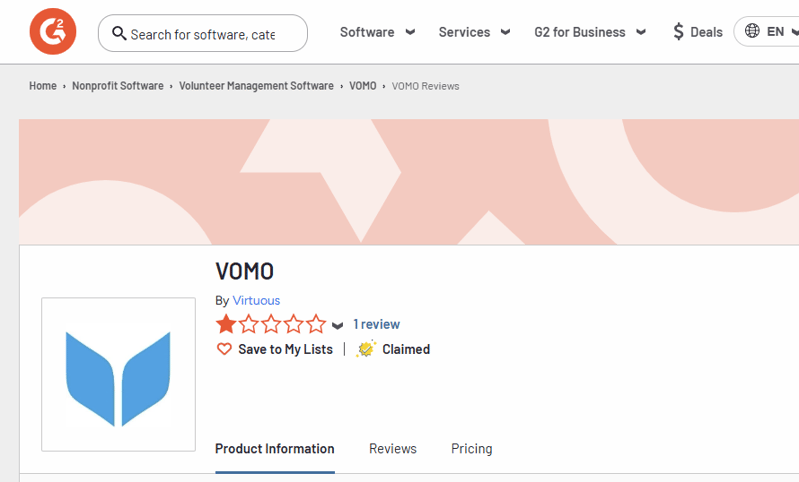
Task: Select the Product Information tab
Action: tap(275, 448)
